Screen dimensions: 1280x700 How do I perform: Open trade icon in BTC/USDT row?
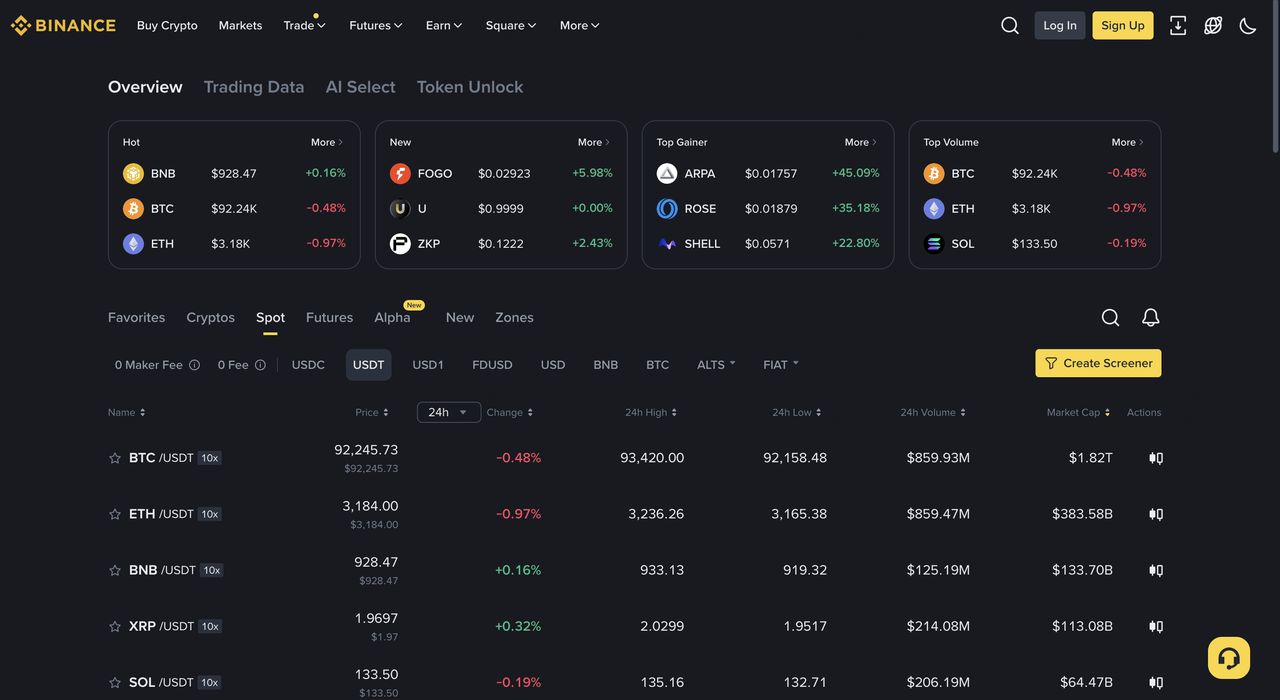tap(1156, 458)
